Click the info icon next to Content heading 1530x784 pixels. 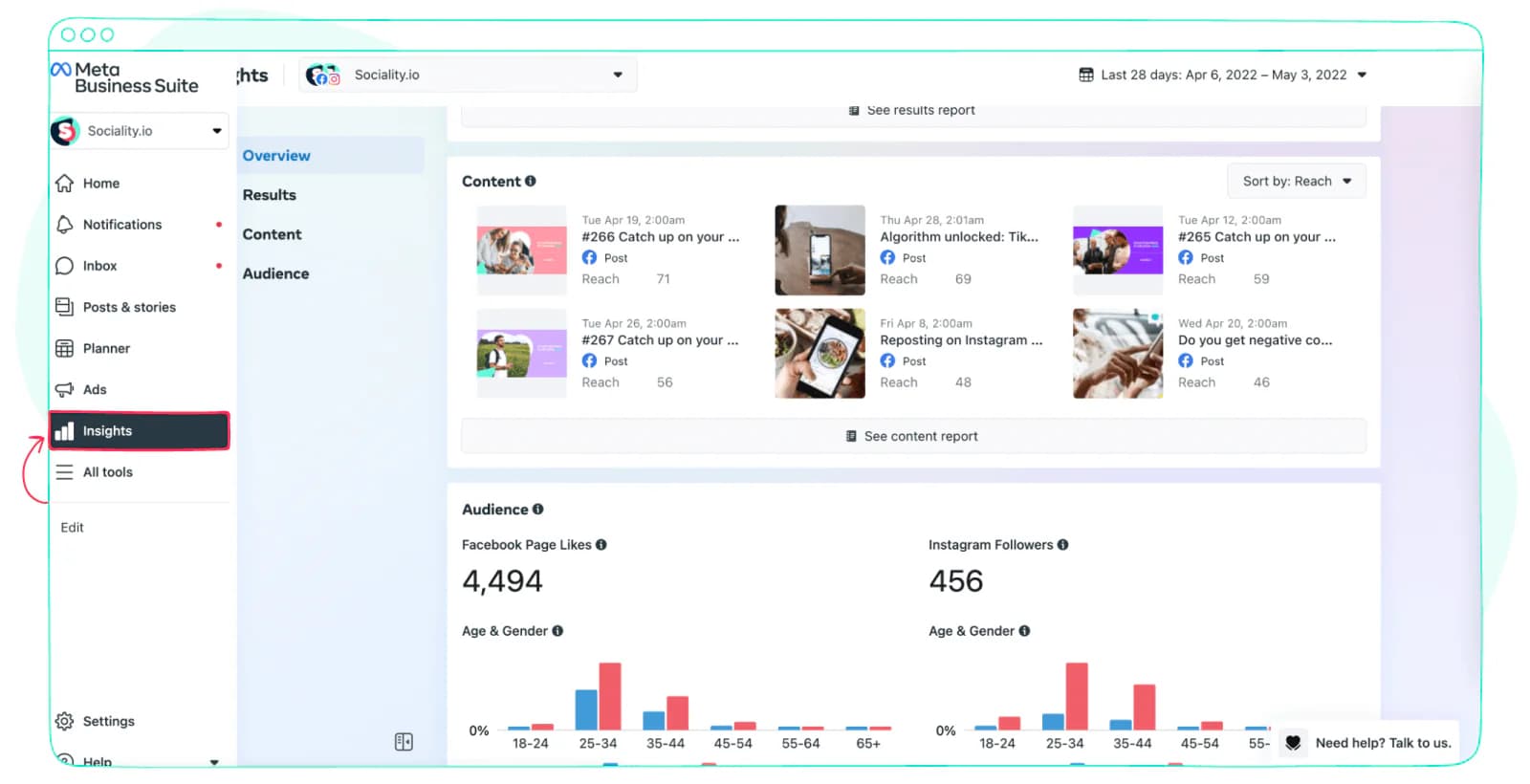pyautogui.click(x=530, y=181)
